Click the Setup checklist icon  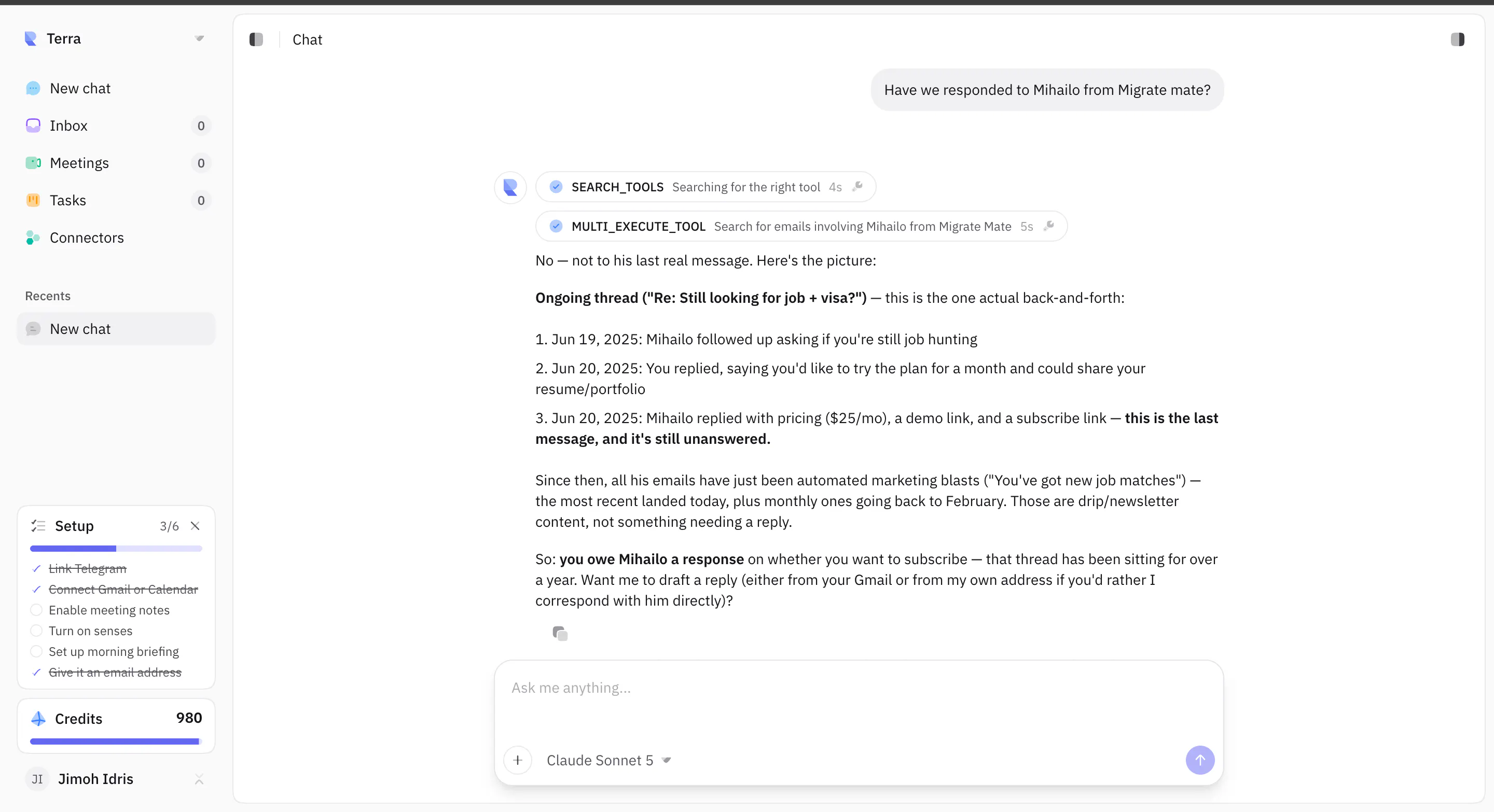[38, 526]
